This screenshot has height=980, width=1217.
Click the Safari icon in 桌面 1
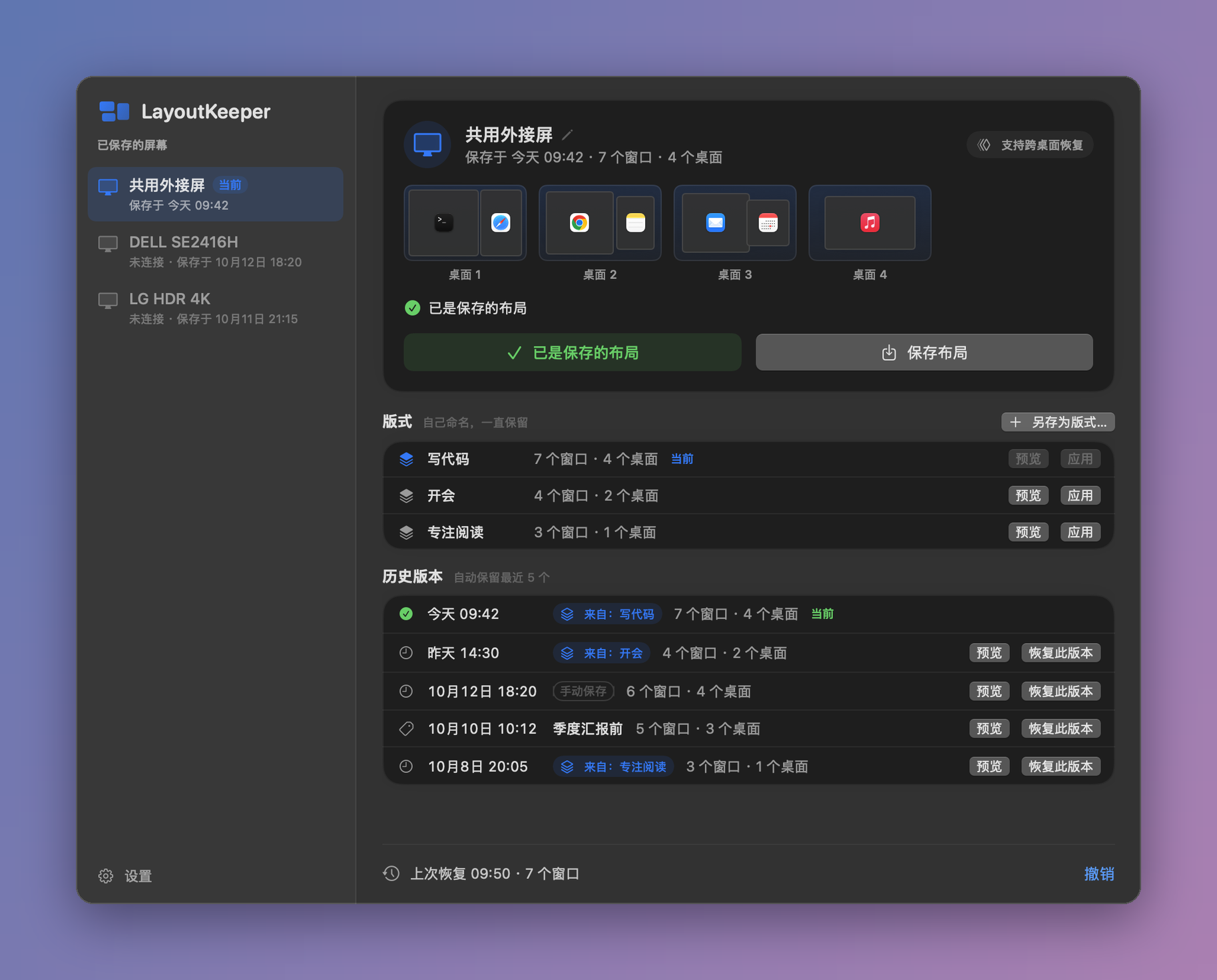pos(501,222)
